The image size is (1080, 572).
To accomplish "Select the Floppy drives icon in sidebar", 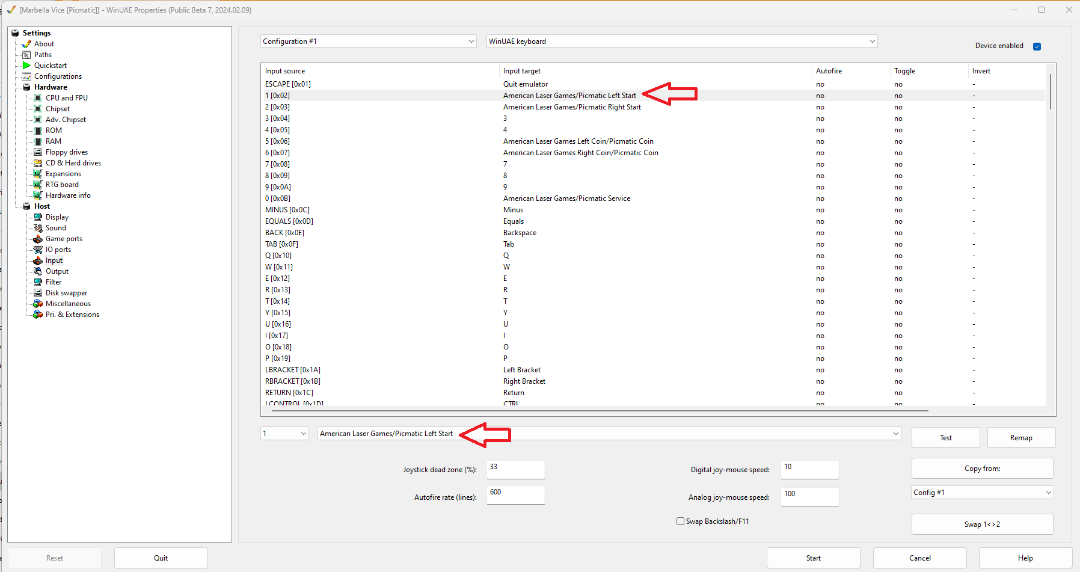I will tap(38, 152).
